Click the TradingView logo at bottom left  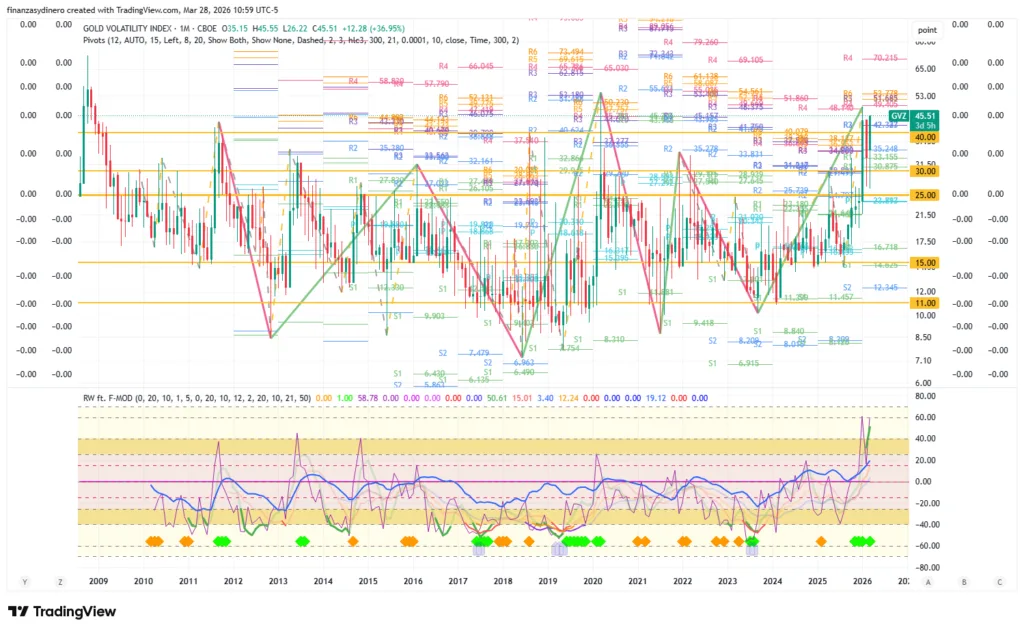click(62, 611)
